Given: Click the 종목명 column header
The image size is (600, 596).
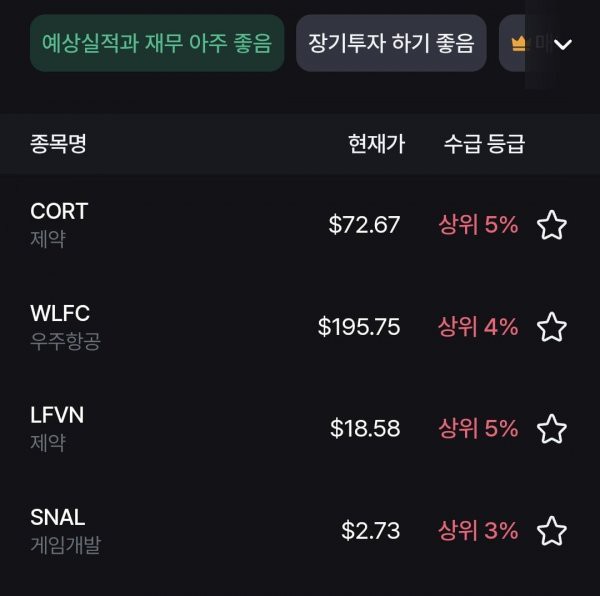Looking at the screenshot, I should (58, 144).
